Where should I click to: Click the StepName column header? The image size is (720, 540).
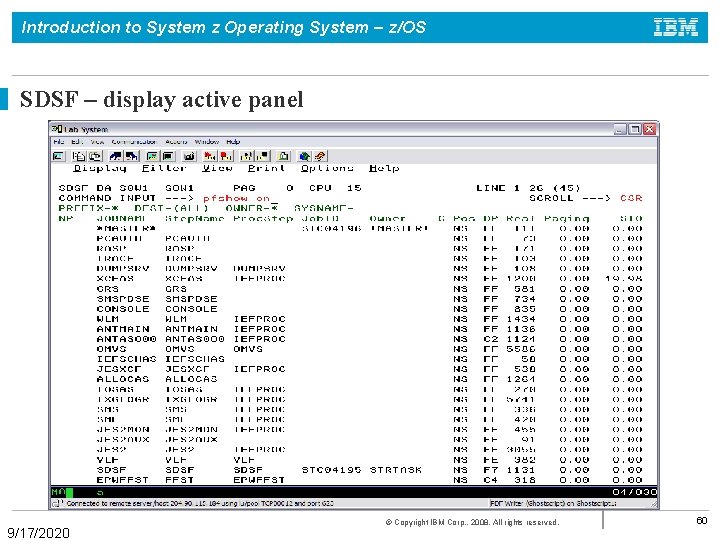[x=195, y=219]
